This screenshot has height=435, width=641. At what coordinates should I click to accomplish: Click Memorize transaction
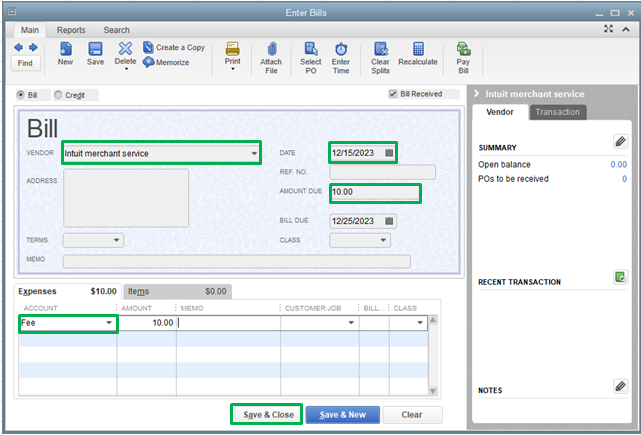(x=166, y=63)
